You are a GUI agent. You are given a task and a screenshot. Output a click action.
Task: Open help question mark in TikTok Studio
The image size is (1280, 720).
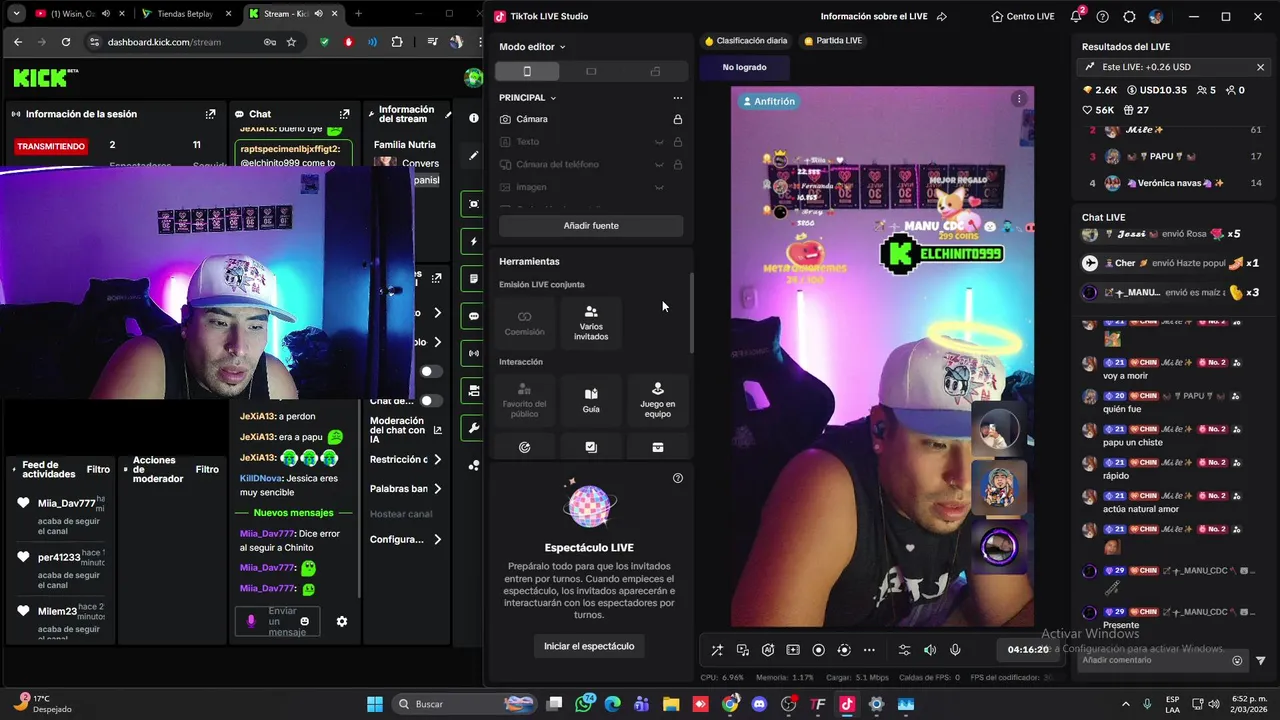(1103, 17)
